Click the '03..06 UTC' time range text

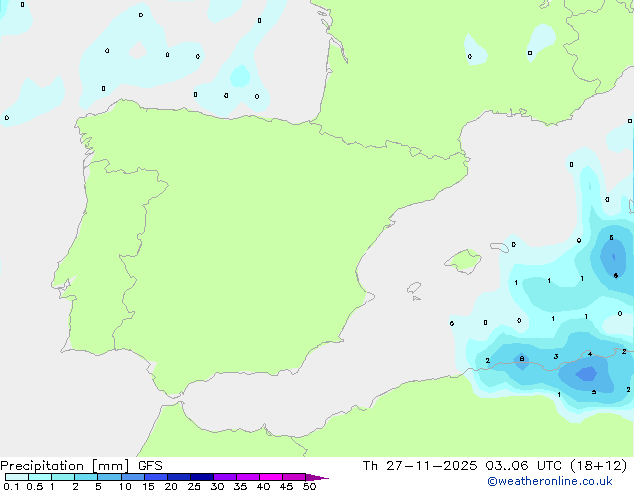524,466
